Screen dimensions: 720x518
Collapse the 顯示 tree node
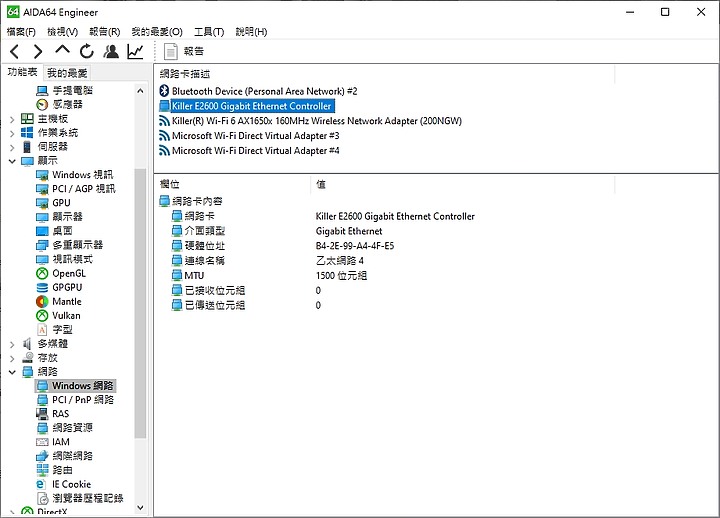[12, 161]
